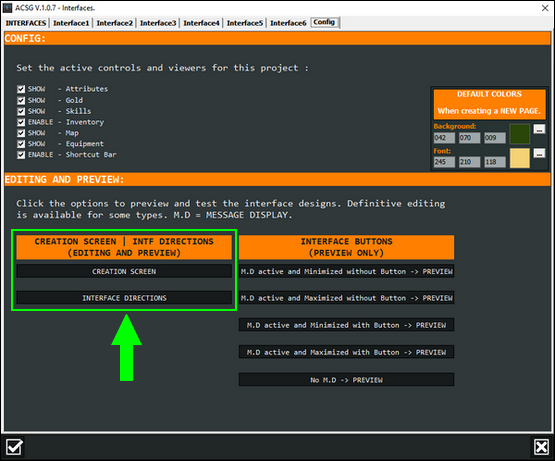555x461 pixels.
Task: Click the dark green Background color swatch
Action: tap(519, 134)
